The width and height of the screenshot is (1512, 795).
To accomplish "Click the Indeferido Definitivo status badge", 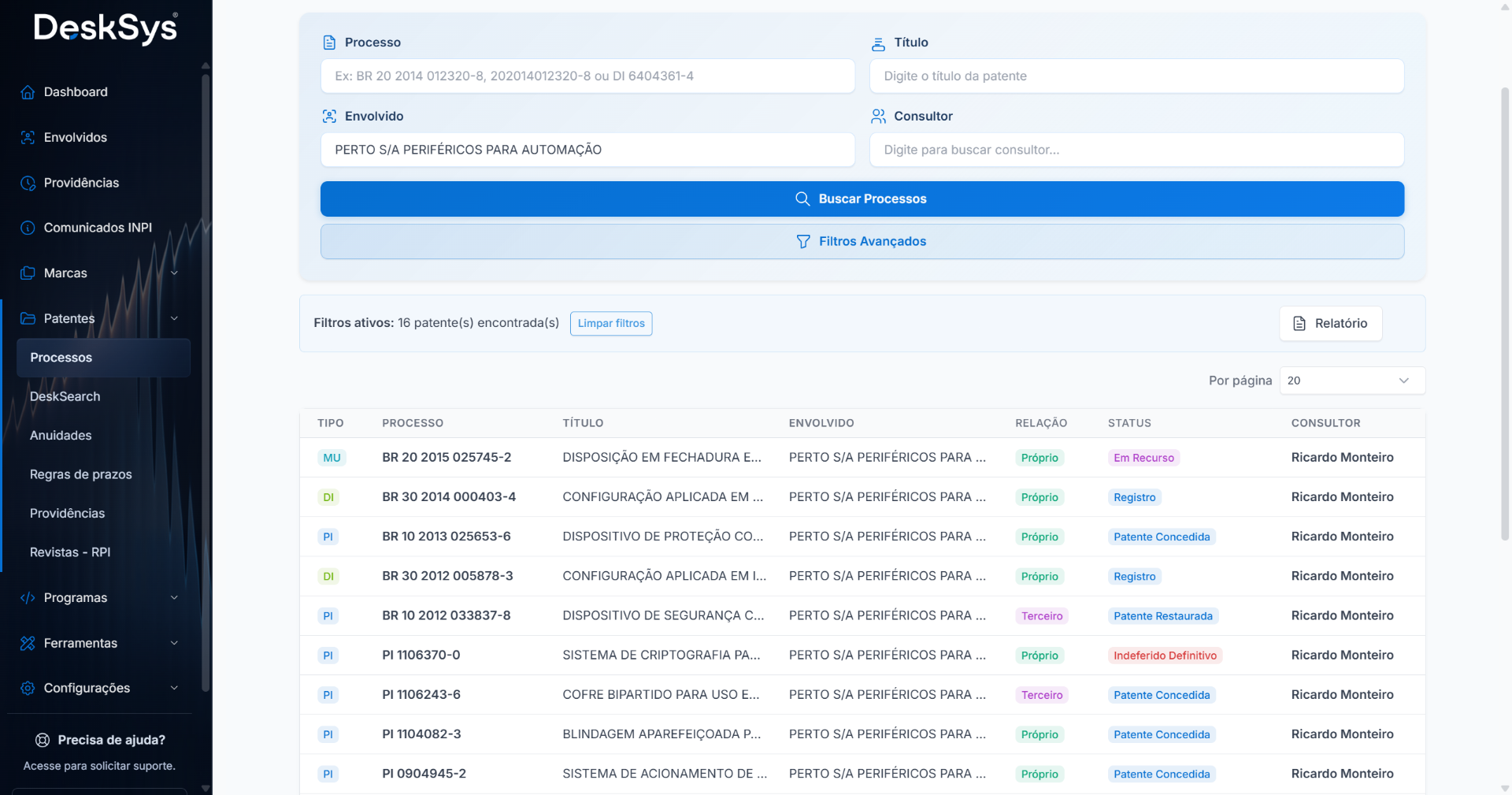I will click(x=1165, y=656).
